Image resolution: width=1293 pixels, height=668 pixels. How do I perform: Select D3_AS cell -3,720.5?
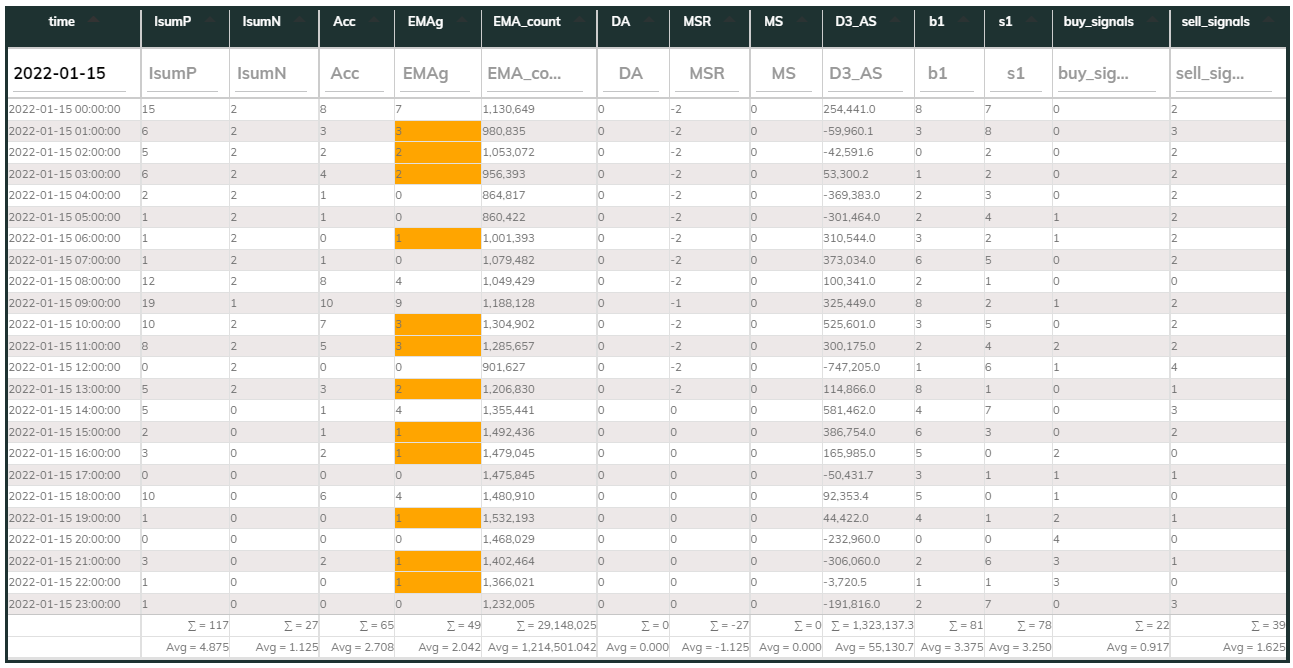[x=868, y=582]
